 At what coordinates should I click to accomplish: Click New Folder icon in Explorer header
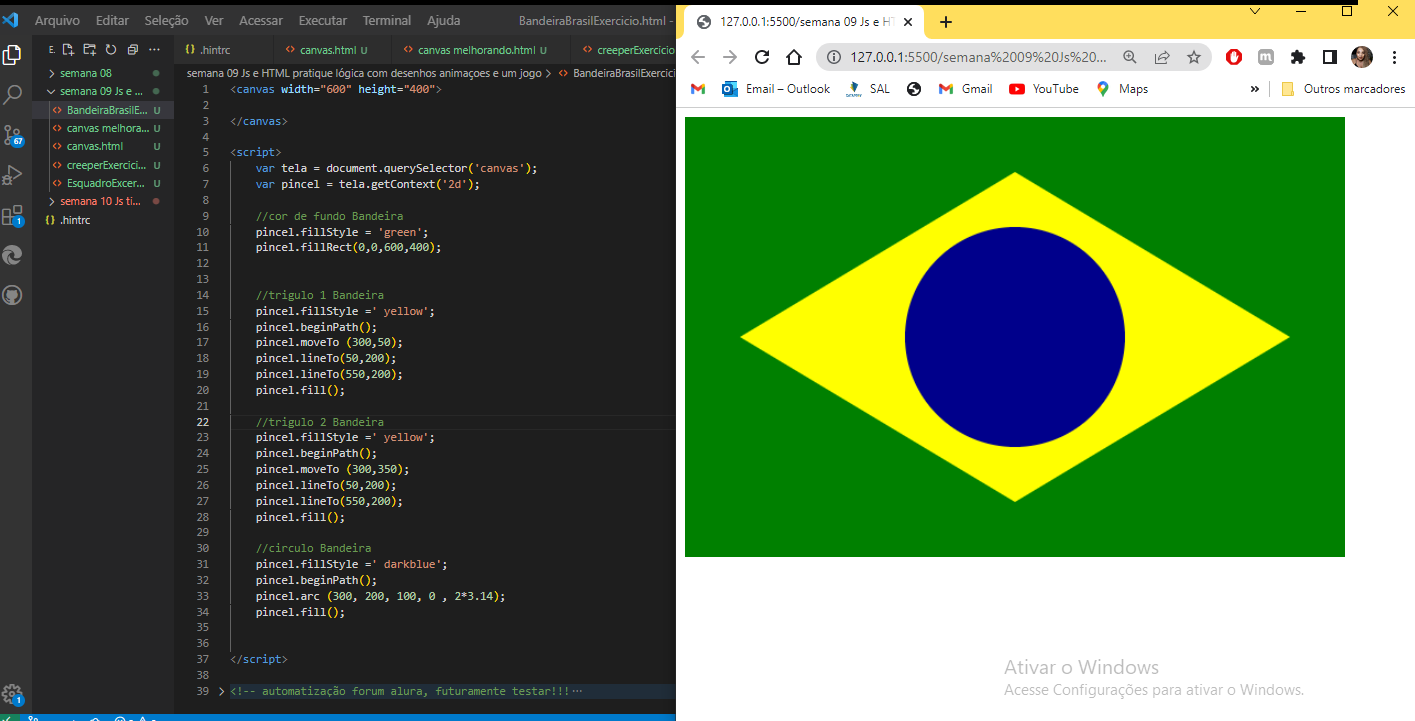(x=90, y=49)
